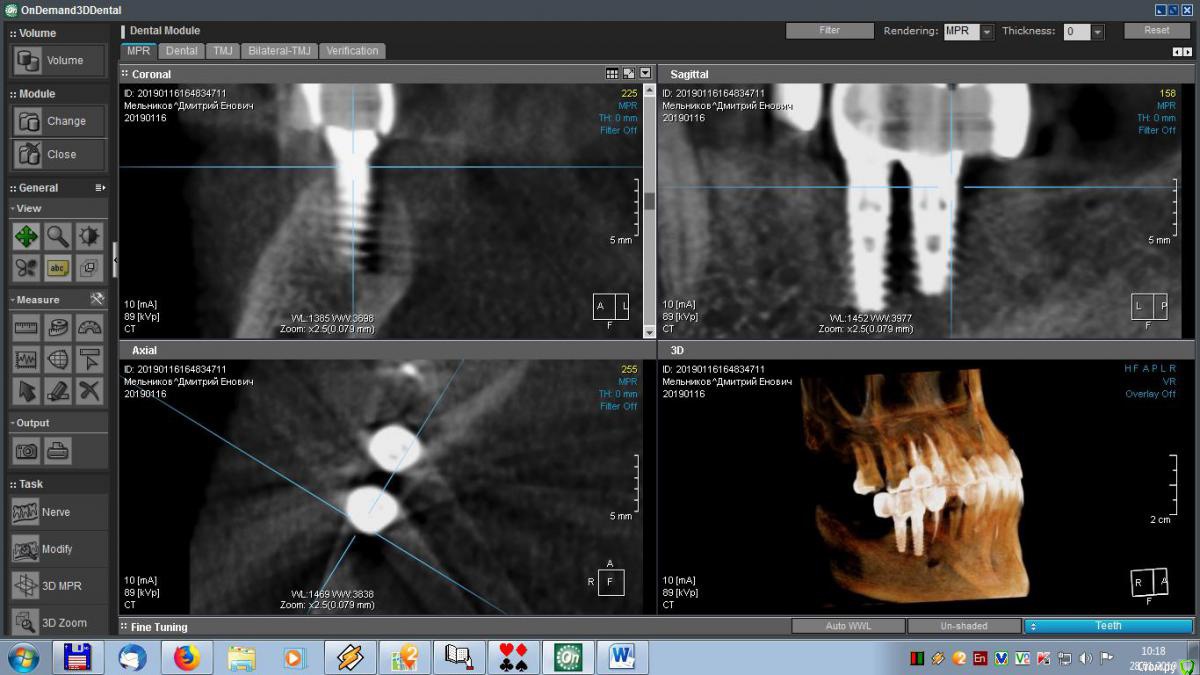Click the Reset button
This screenshot has width=1200, height=675.
[1157, 31]
